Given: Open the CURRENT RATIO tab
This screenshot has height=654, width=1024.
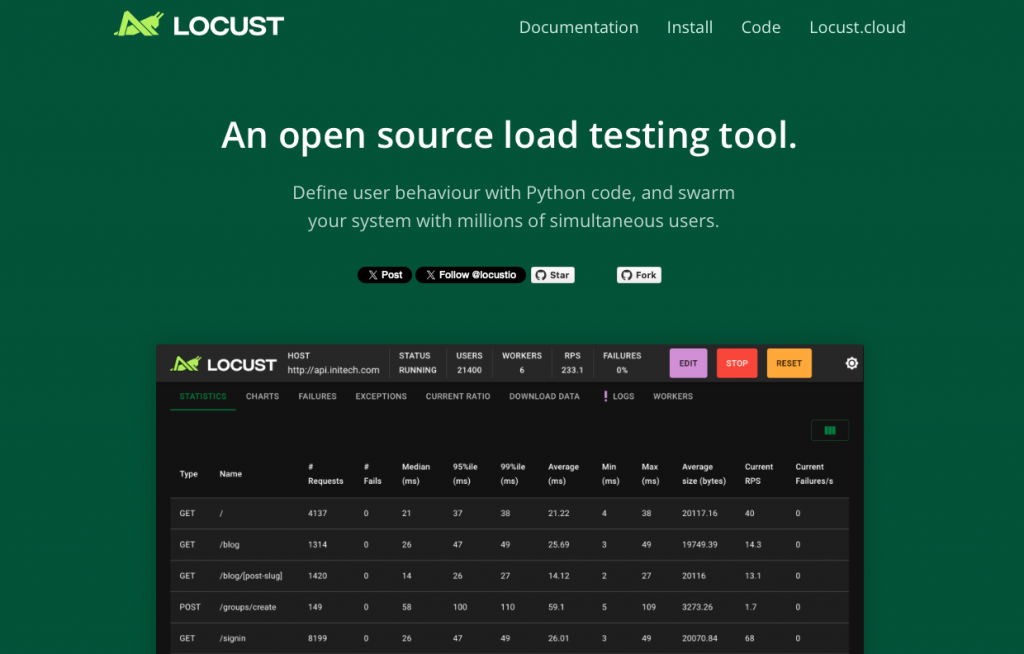Looking at the screenshot, I should [458, 397].
